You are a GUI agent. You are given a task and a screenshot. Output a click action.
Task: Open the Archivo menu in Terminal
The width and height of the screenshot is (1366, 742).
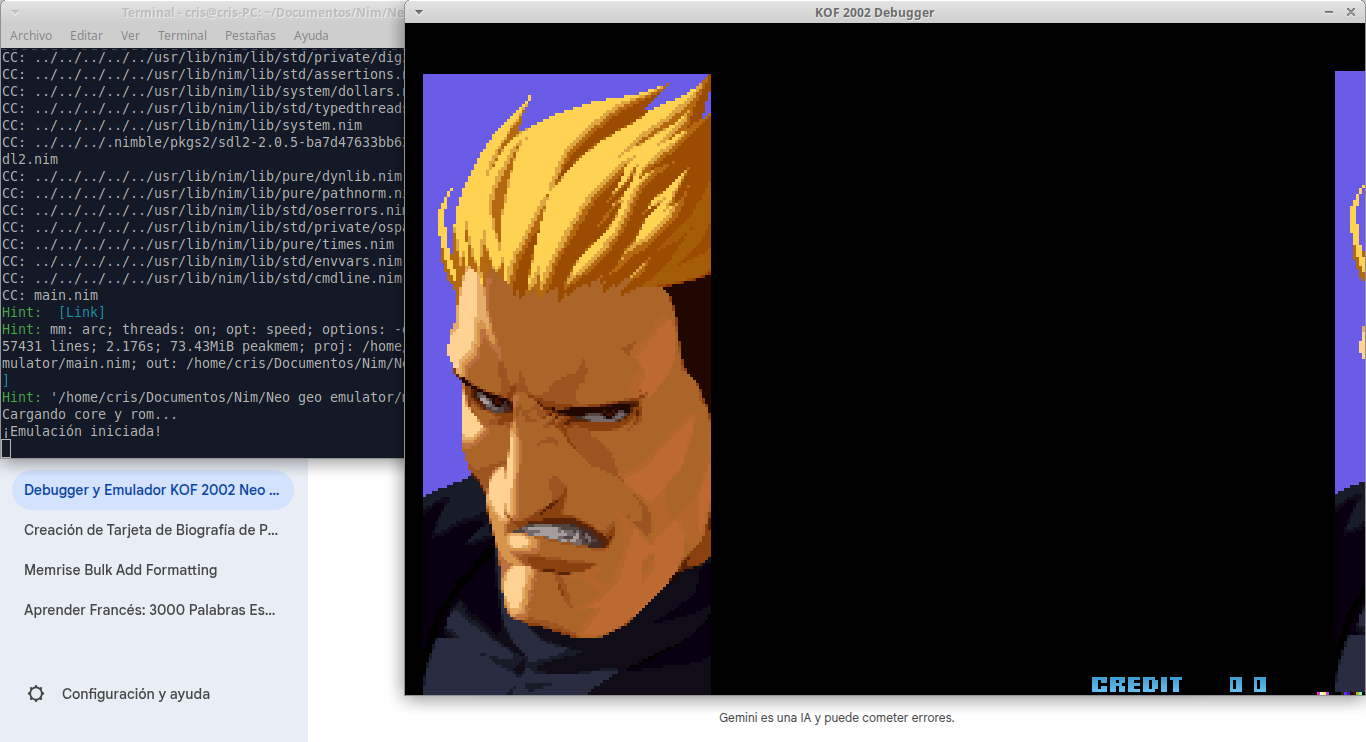point(31,35)
